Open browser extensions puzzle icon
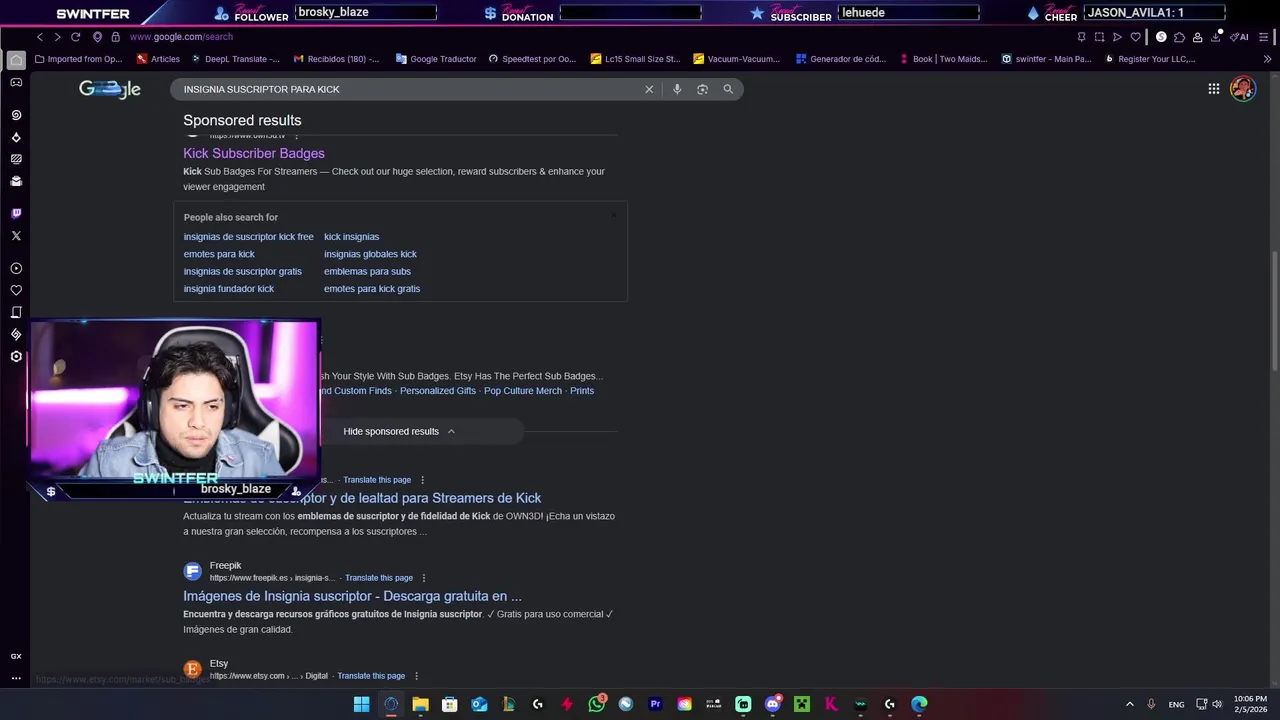The image size is (1280, 720). 1179,37
